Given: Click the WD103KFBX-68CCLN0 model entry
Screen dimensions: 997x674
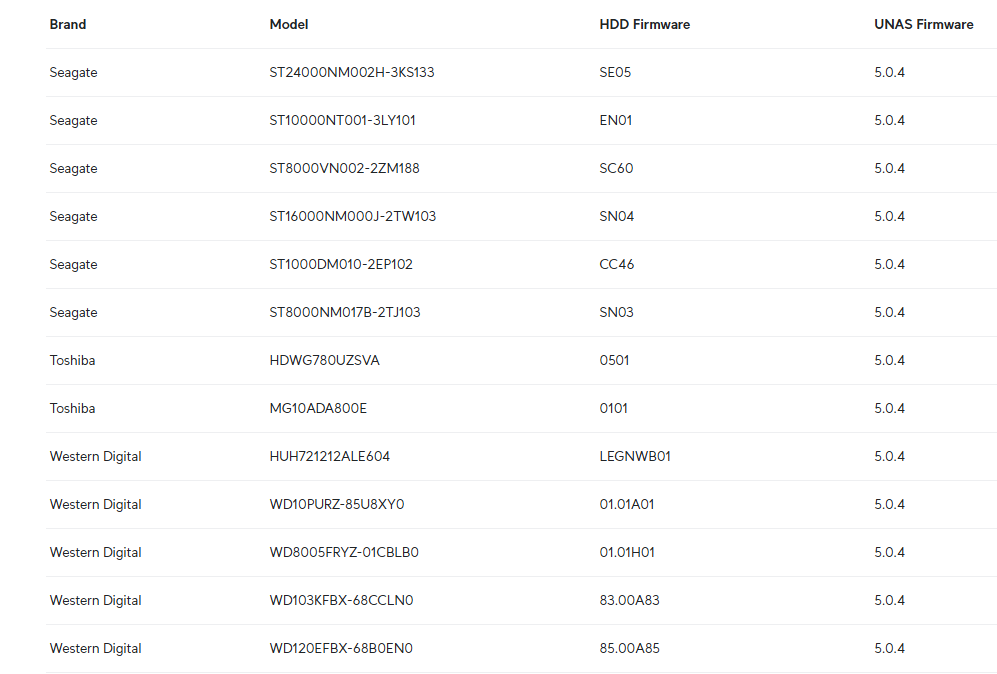Looking at the screenshot, I should pos(341,600).
